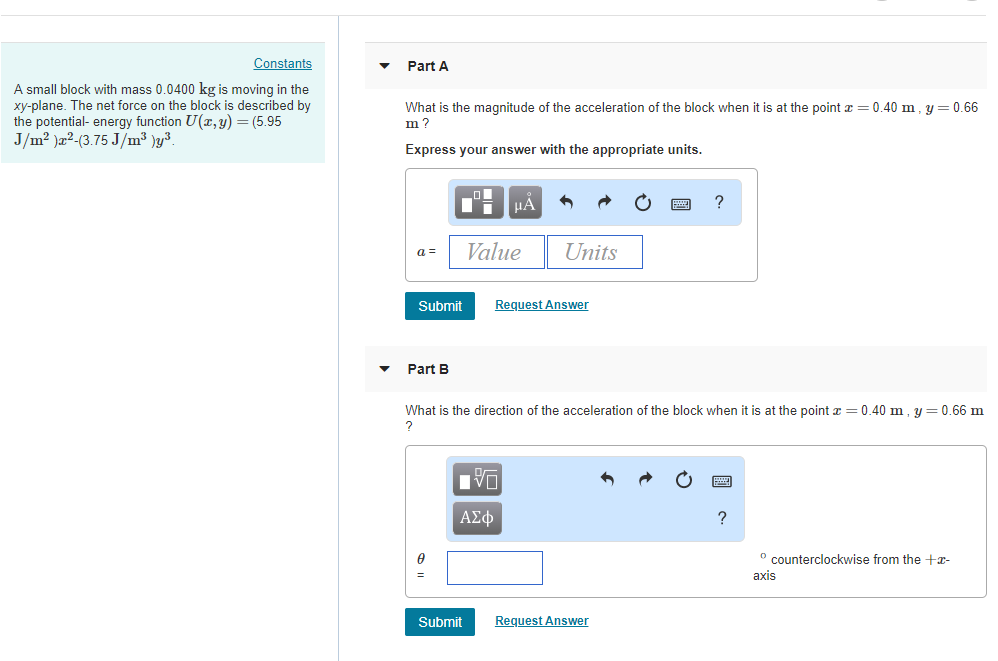Open keyboard shortcuts in Part A toolbar
The image size is (998, 661).
680,203
